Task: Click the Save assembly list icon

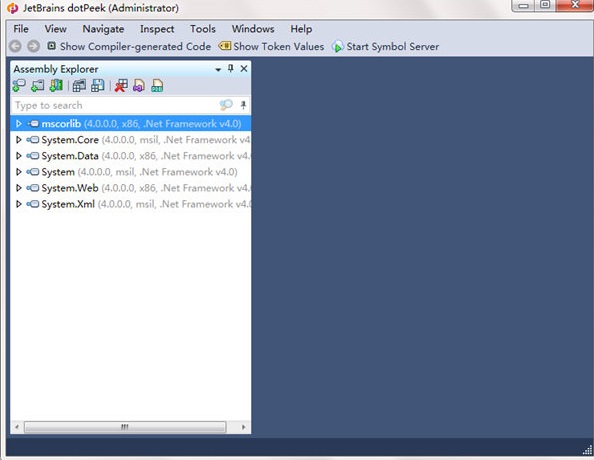Action: 98,86
